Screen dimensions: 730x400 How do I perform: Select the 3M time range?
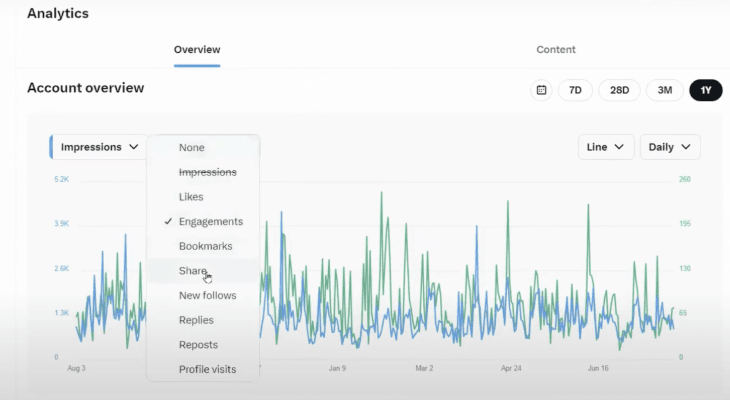(664, 90)
